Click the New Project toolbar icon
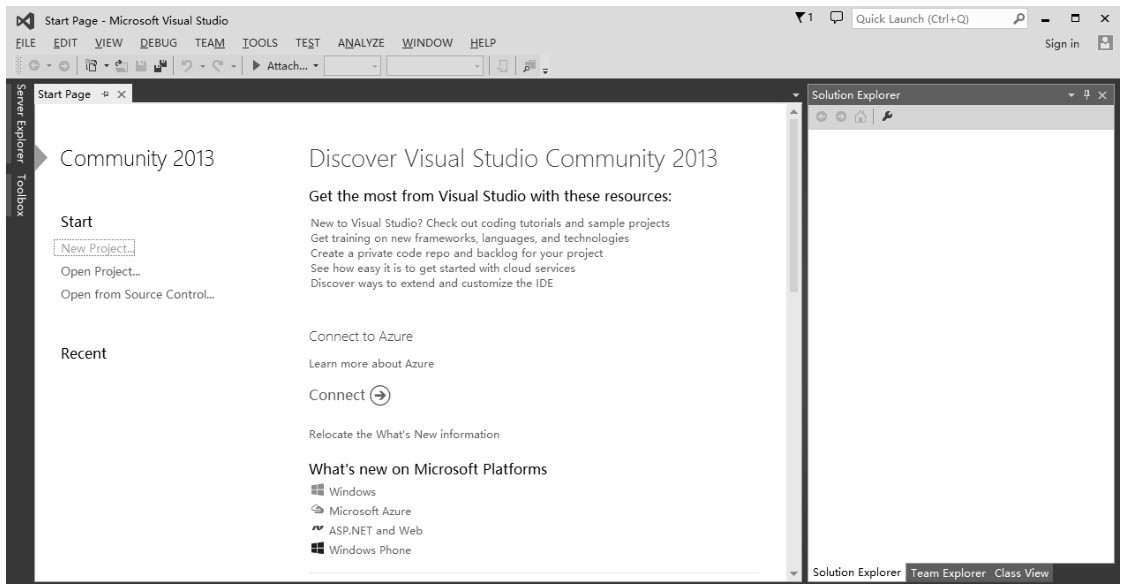 tap(91, 66)
